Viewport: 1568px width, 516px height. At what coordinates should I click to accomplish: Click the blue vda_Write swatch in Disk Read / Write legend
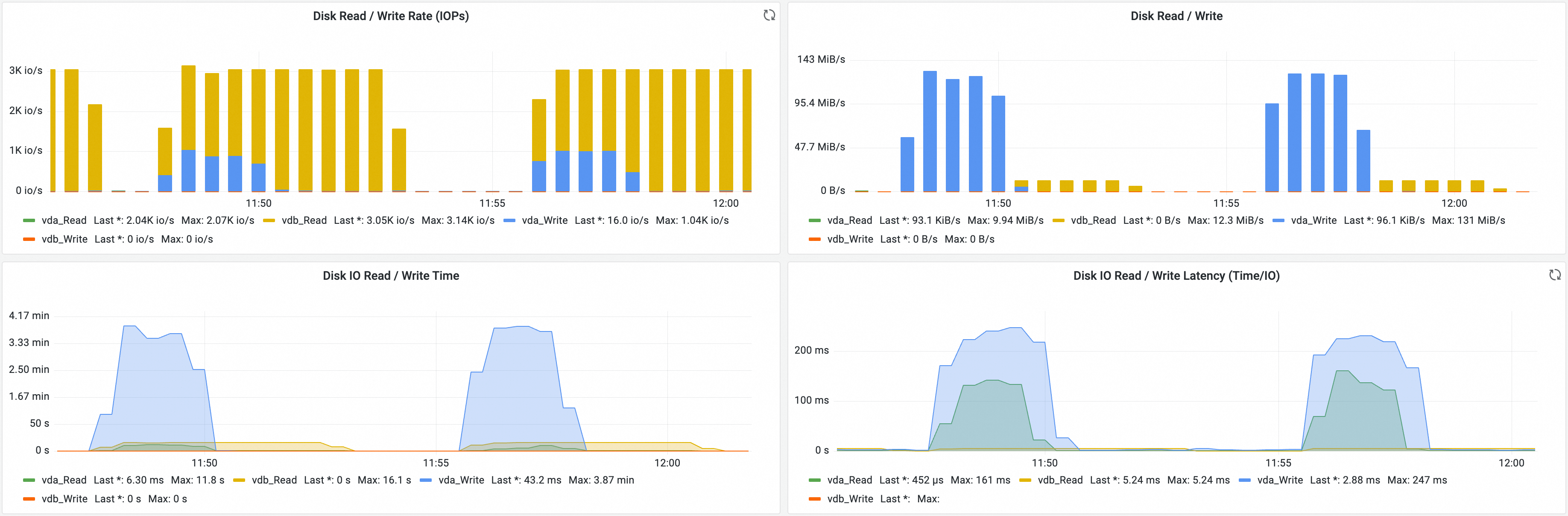tap(1278, 220)
